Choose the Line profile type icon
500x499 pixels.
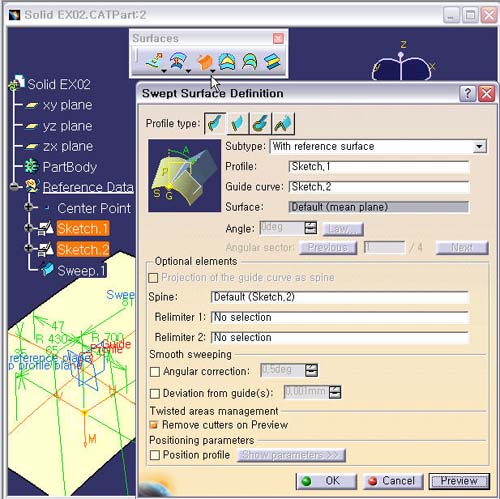(238, 123)
